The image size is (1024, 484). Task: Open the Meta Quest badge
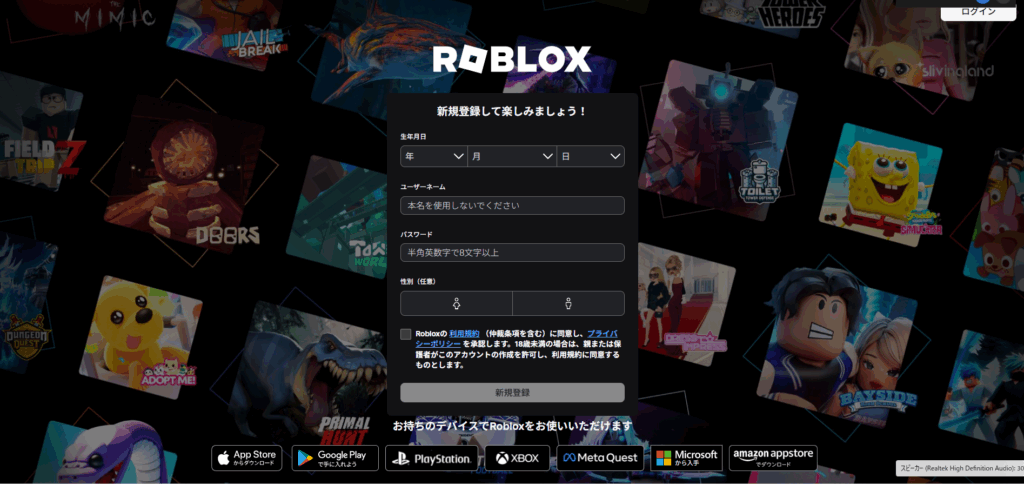pyautogui.click(x=600, y=458)
